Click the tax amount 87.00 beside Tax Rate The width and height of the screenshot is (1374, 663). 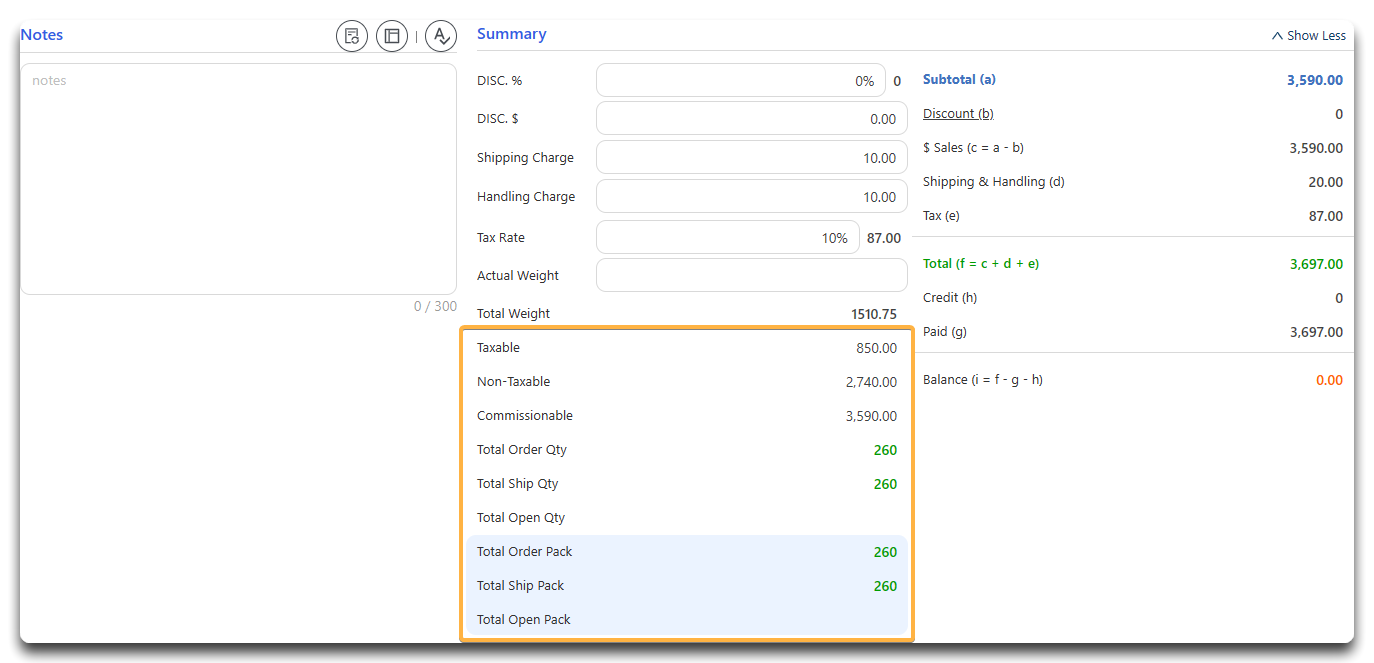pyautogui.click(x=884, y=238)
